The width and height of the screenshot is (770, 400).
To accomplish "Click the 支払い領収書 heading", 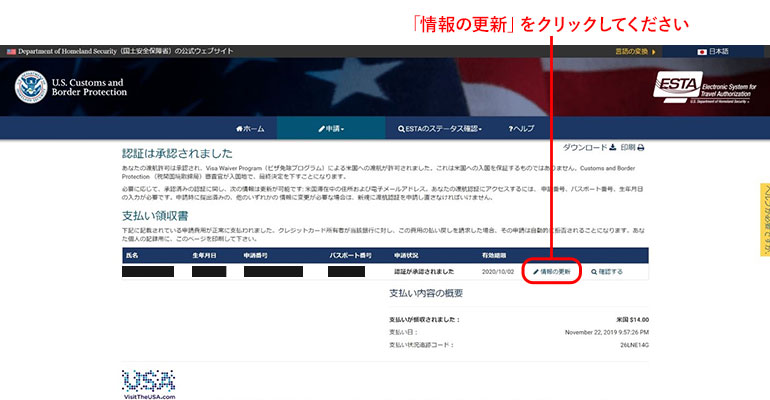I will coord(155,216).
